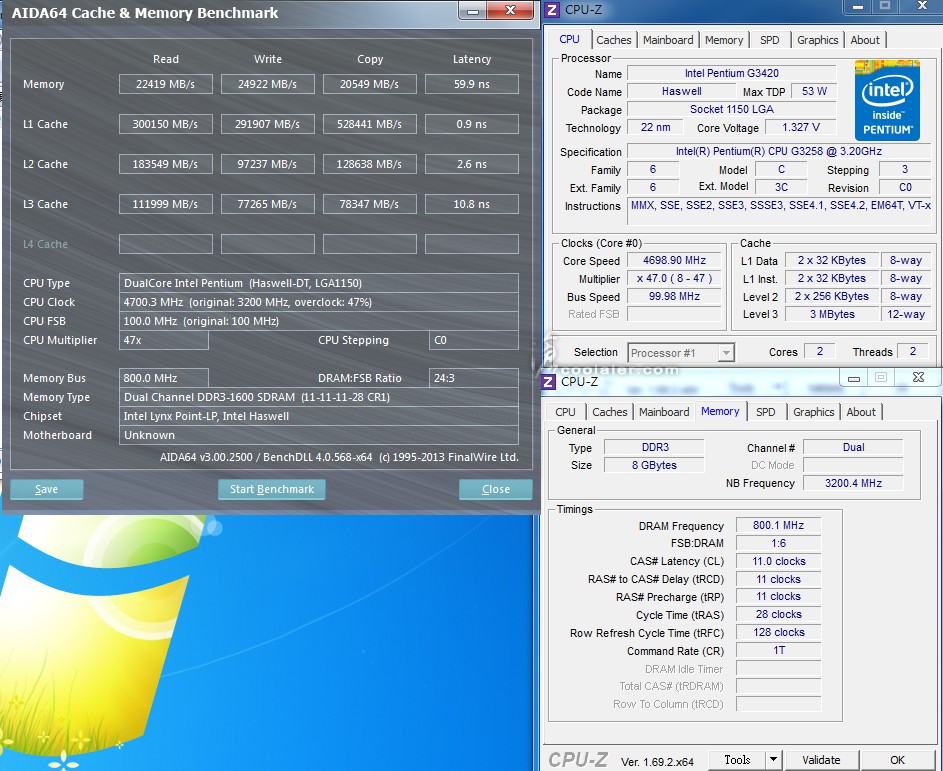Open the Mainboard tab in top CPU-Z window

click(x=668, y=40)
